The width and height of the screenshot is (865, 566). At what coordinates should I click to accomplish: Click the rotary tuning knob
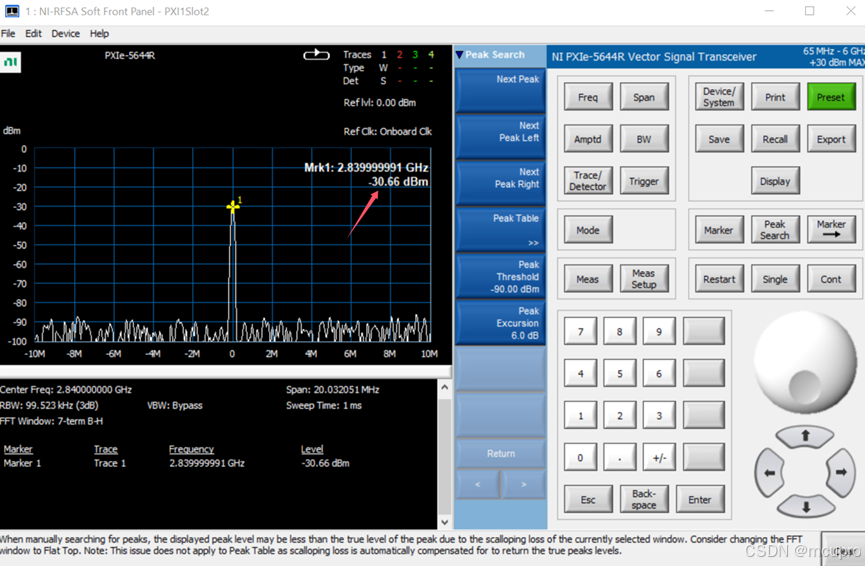pyautogui.click(x=805, y=362)
